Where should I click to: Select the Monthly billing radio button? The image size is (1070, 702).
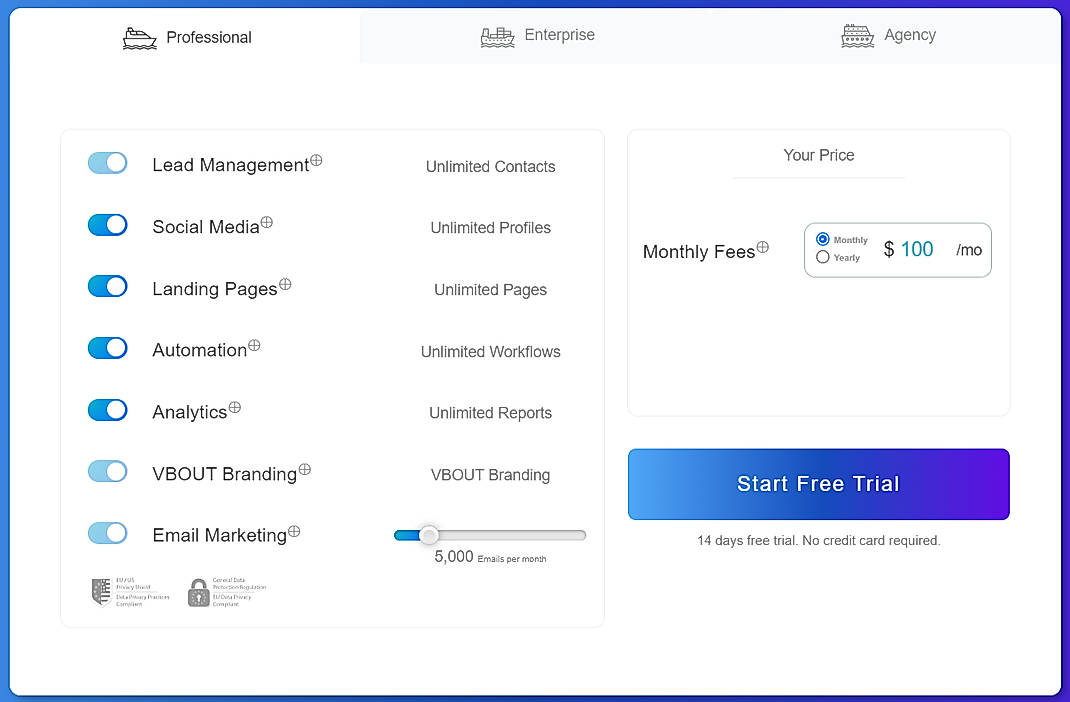pos(823,239)
